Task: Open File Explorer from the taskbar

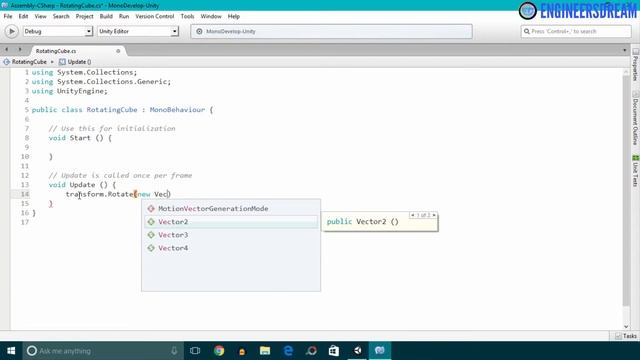Action: click(265, 351)
